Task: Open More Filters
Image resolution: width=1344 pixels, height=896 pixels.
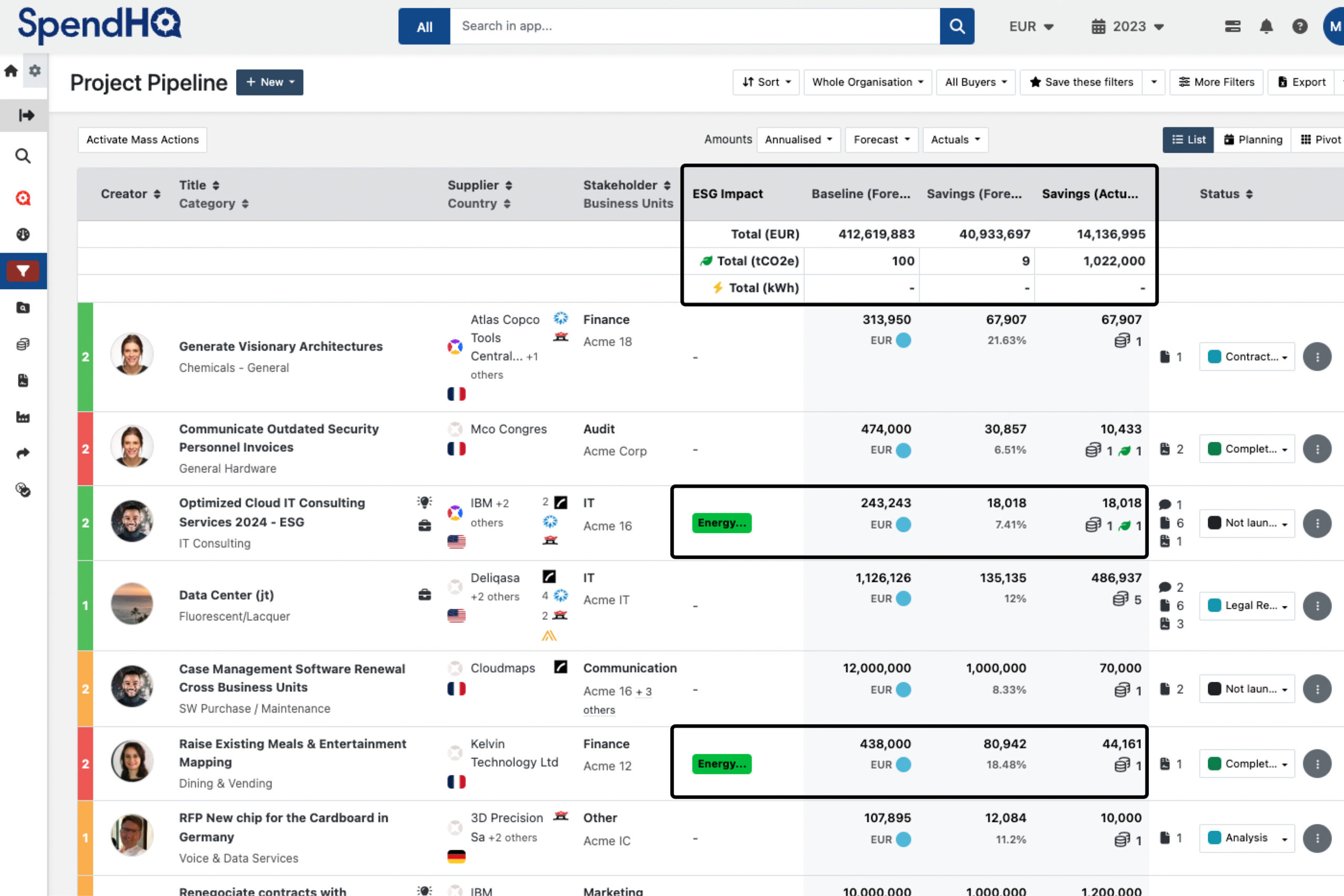Action: (1216, 82)
